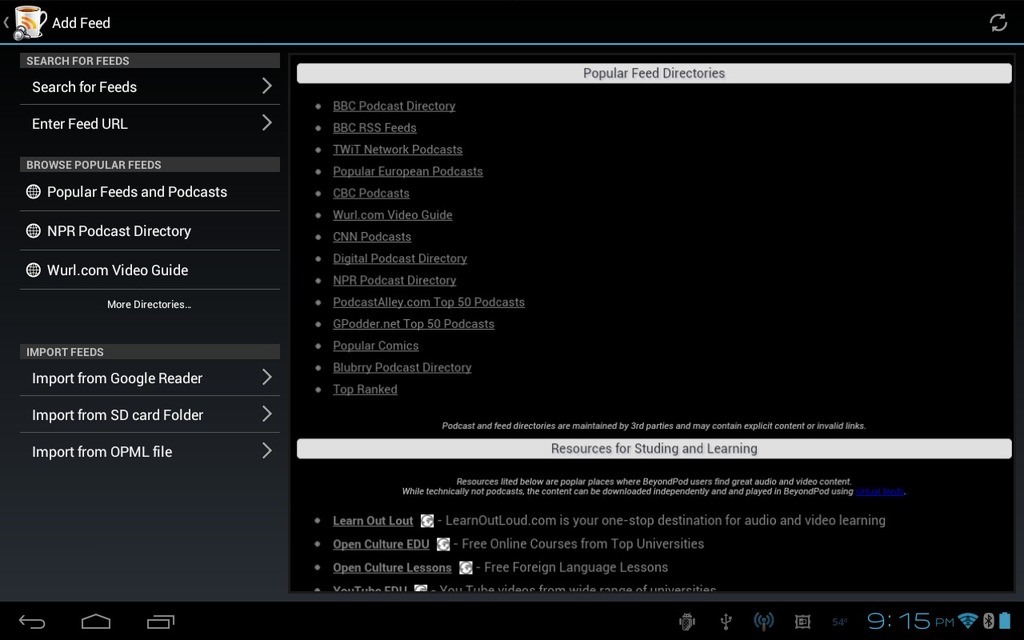Tap the battery icon in the status bar

pos(1005,620)
